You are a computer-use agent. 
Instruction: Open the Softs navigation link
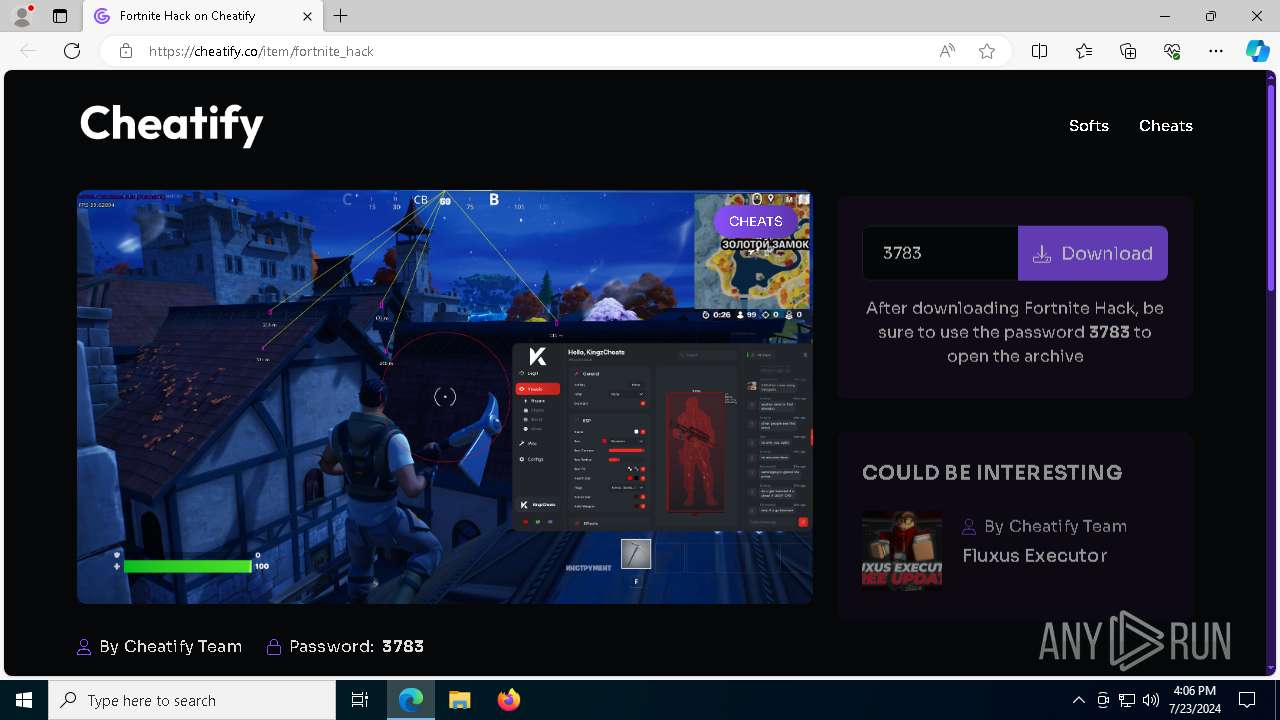click(1089, 126)
